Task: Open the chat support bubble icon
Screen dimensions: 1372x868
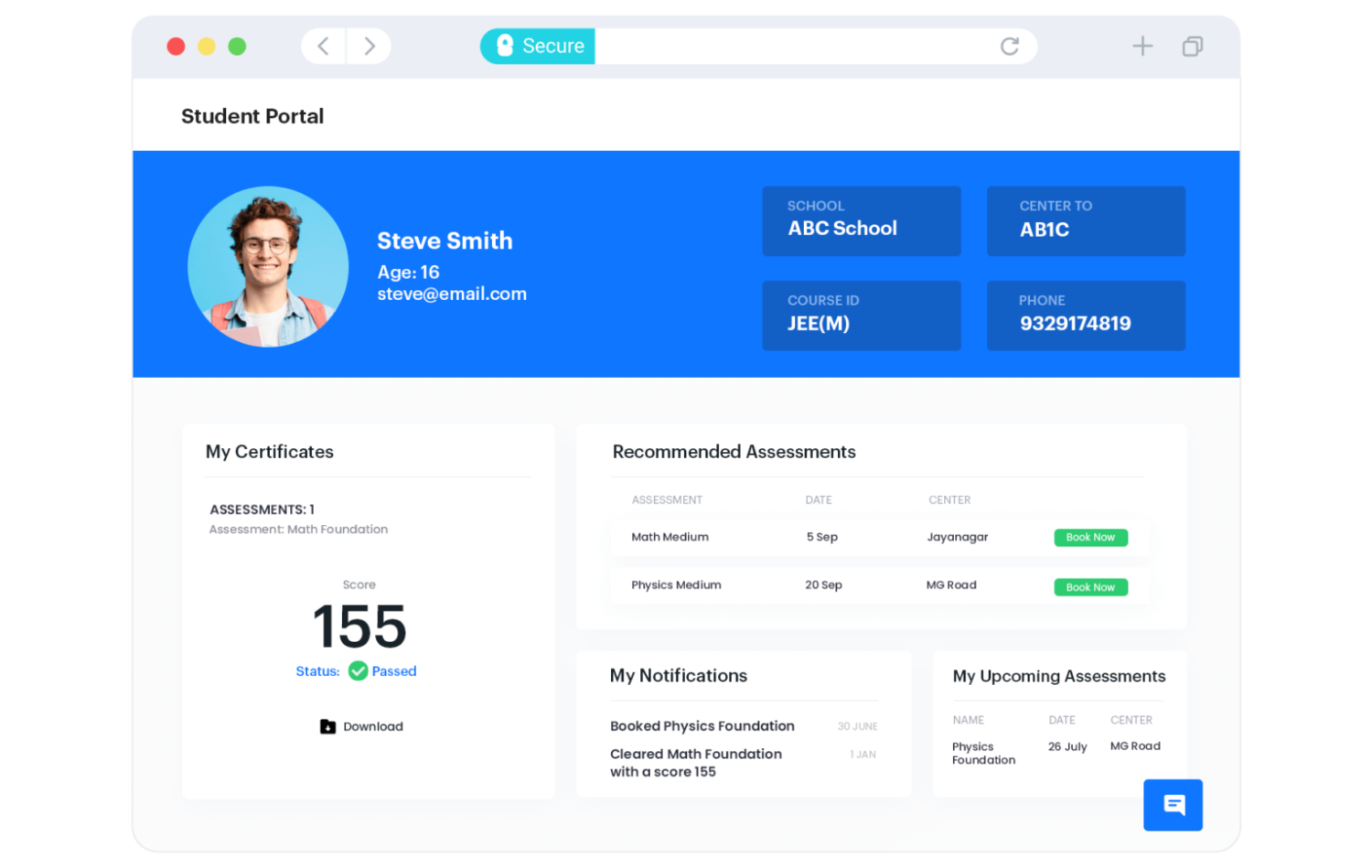Action: pyautogui.click(x=1173, y=805)
